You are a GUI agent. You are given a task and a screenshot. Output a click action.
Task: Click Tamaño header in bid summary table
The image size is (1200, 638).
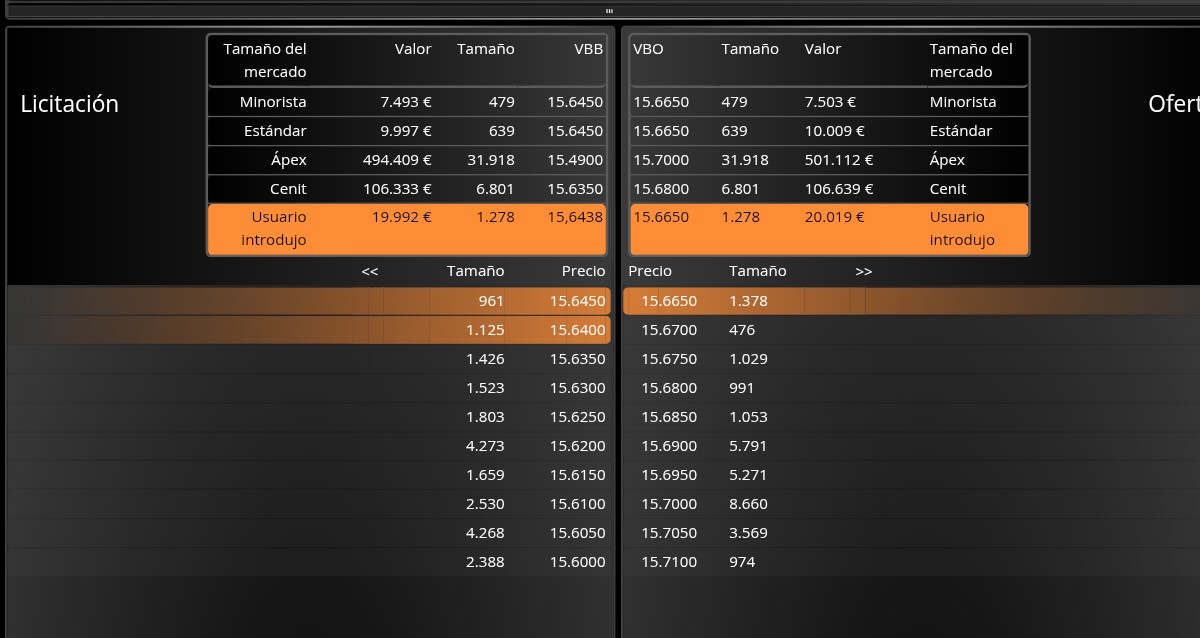[x=486, y=49]
